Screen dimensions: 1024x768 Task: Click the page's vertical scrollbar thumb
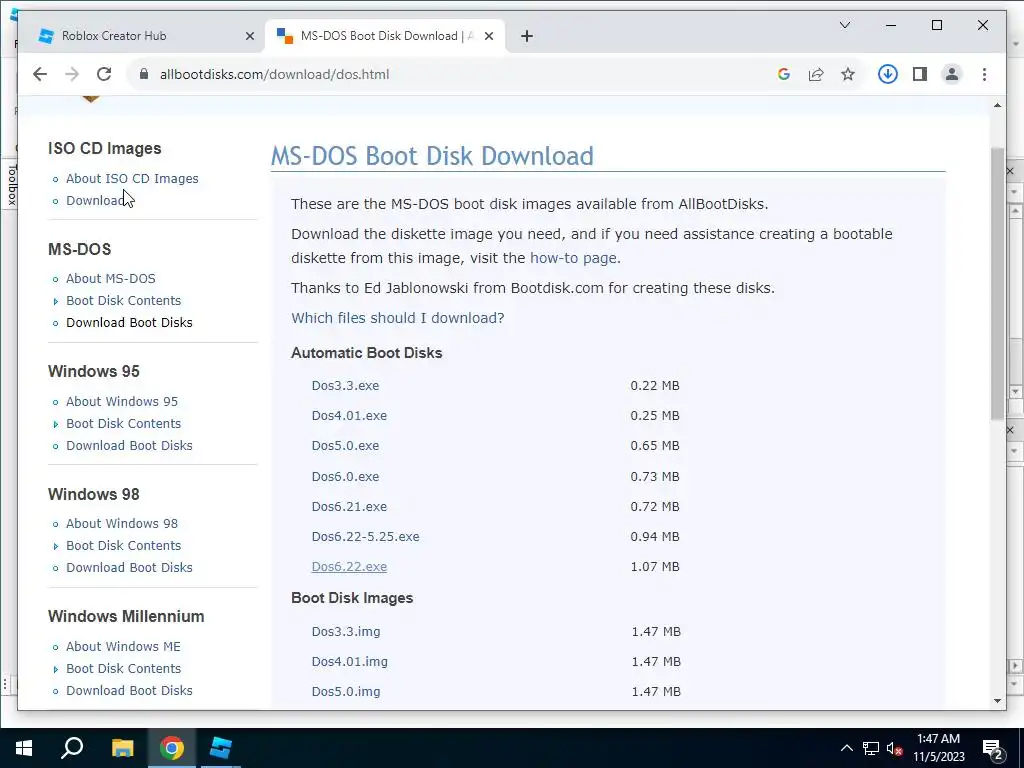coord(997,283)
